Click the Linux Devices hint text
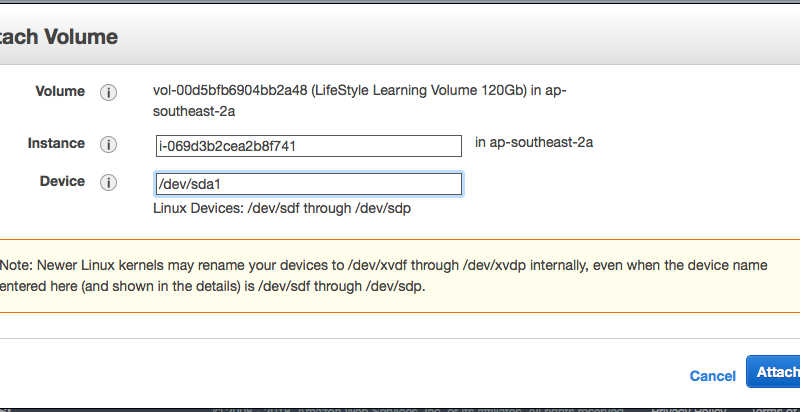800x412 pixels. point(282,209)
